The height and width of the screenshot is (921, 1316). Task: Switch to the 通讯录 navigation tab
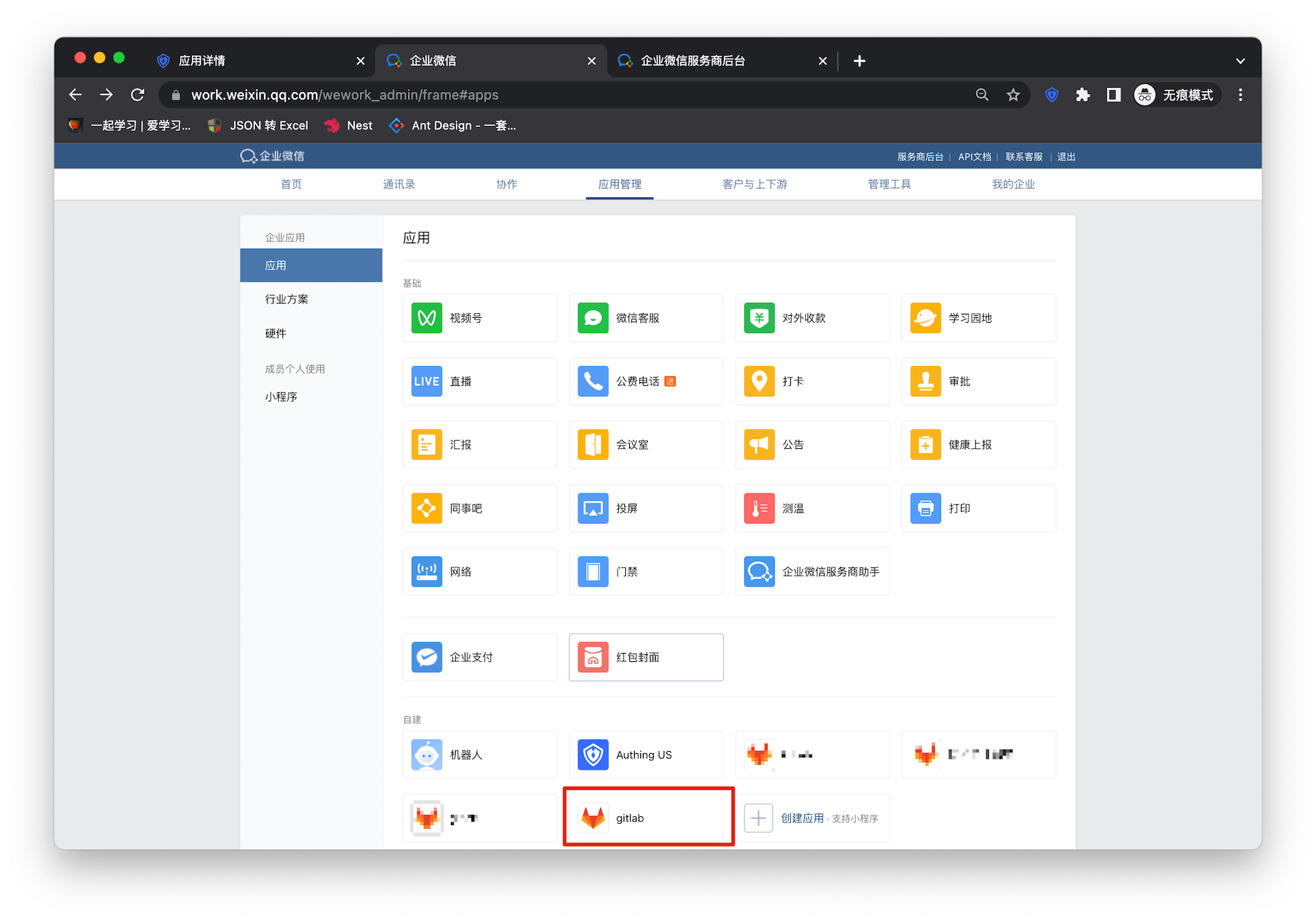click(399, 184)
